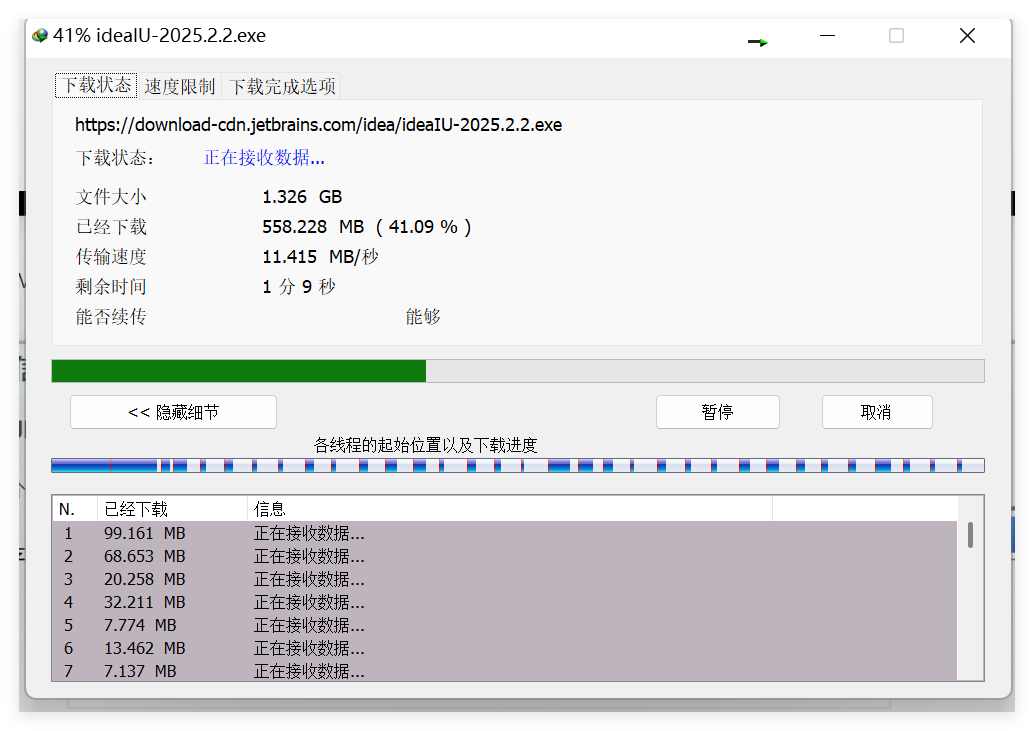Open the 速度限制 tab

180,86
